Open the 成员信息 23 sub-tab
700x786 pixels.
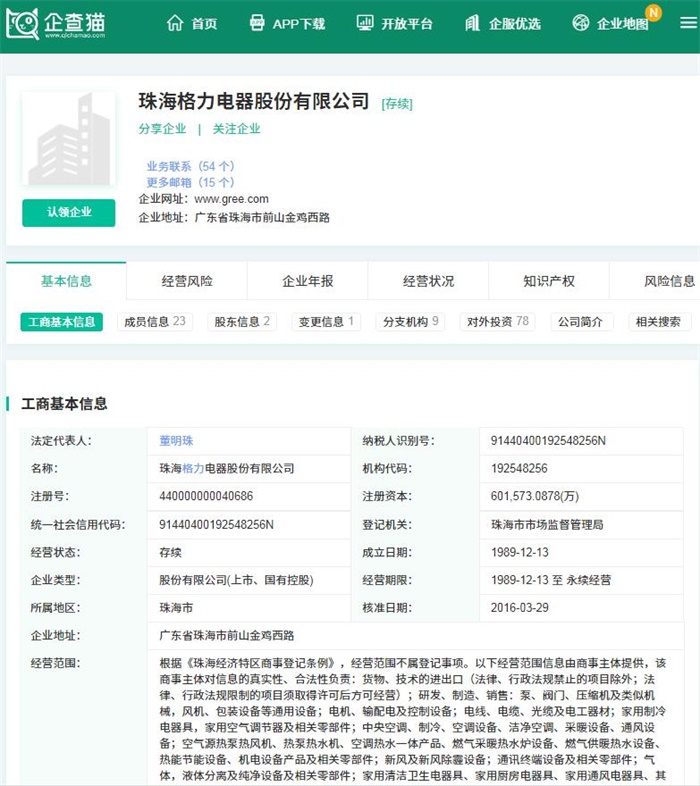pyautogui.click(x=155, y=322)
